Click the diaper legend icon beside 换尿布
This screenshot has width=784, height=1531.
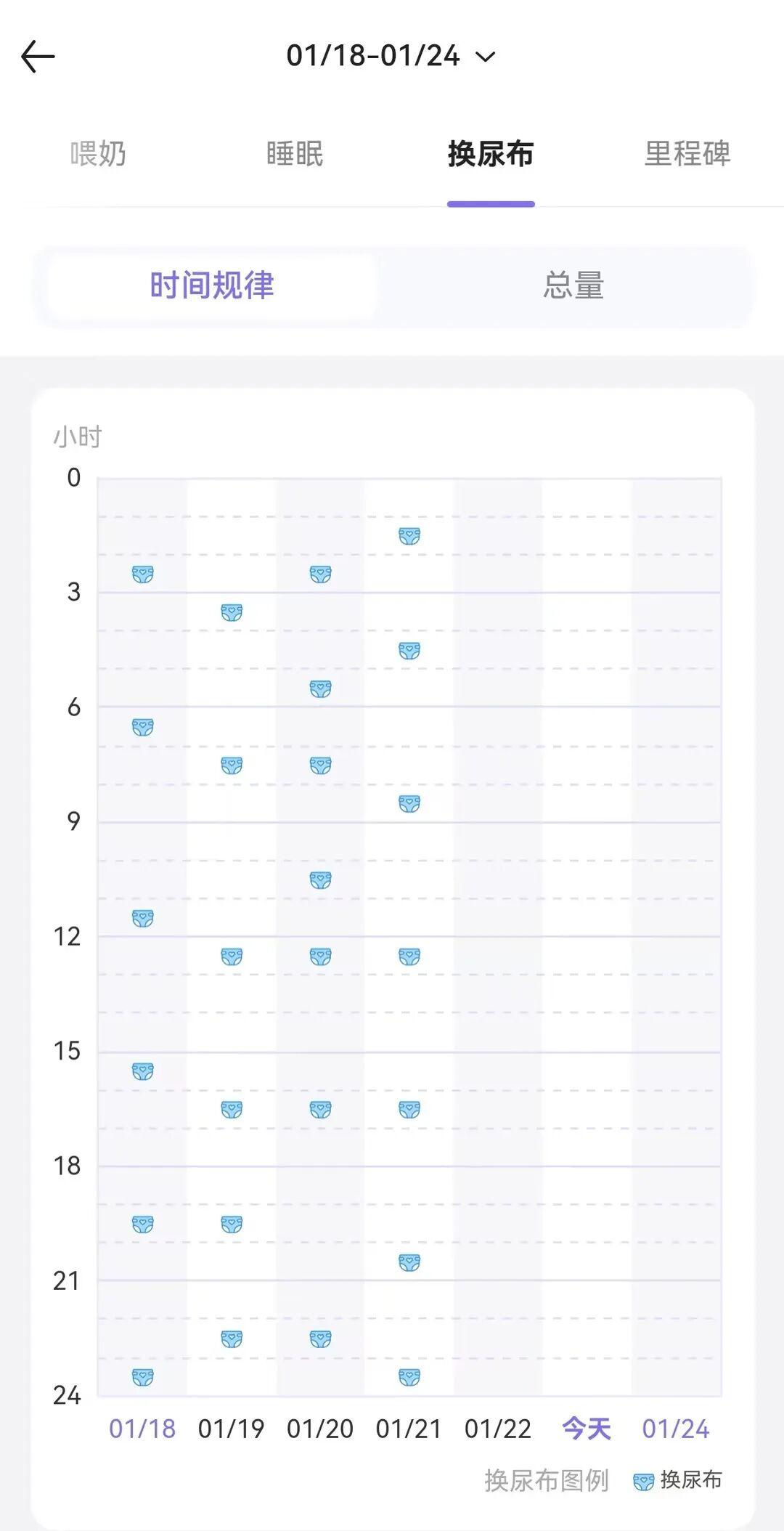coord(643,1482)
